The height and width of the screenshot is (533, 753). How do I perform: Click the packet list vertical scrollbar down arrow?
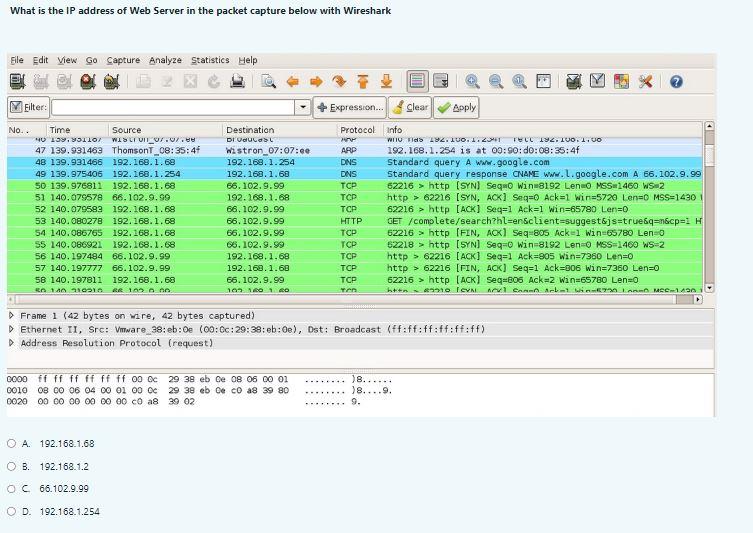pos(709,288)
